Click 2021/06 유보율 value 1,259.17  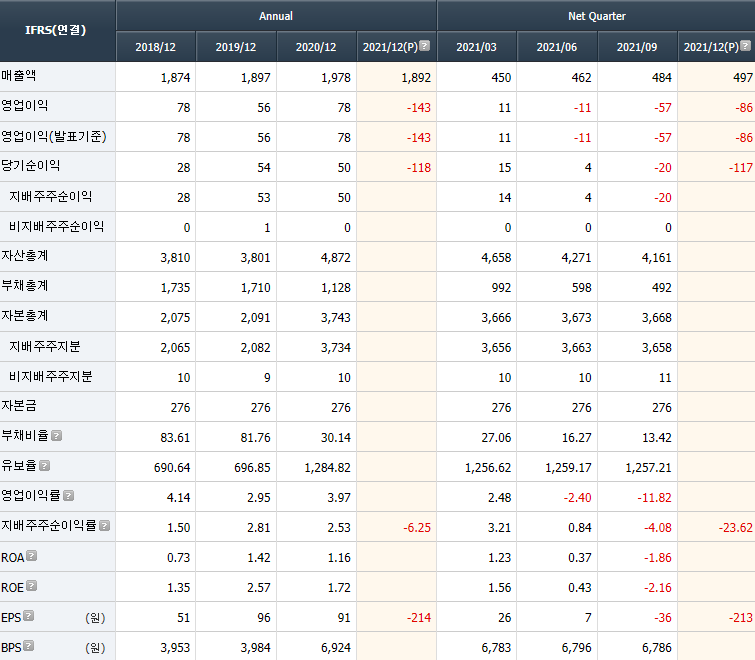point(568,467)
